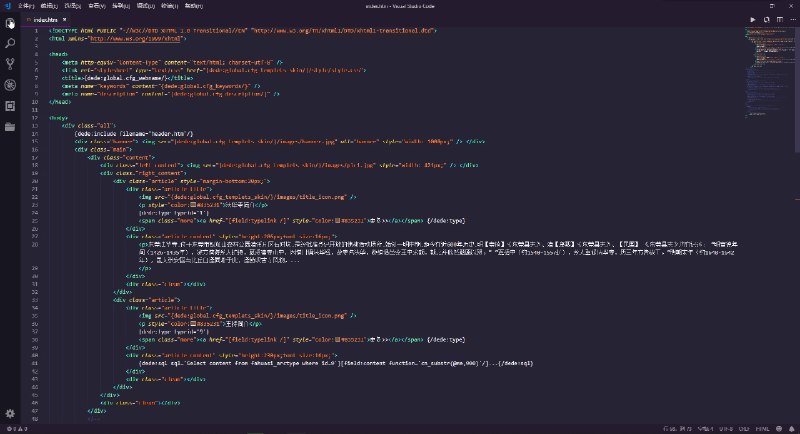Click the title tag with cfg_webname on line 7

tap(127, 78)
